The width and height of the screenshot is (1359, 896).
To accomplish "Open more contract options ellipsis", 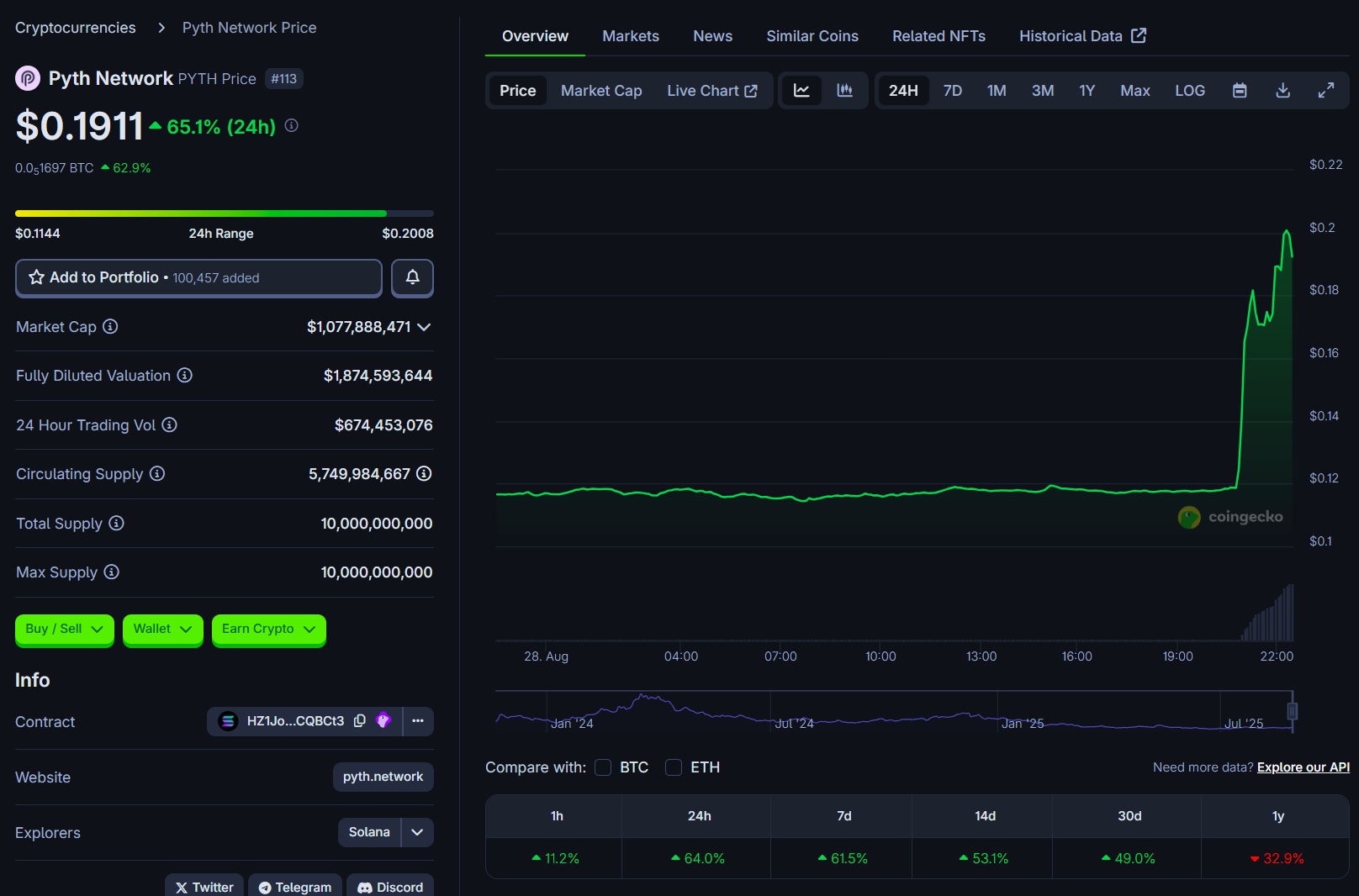I will click(418, 721).
